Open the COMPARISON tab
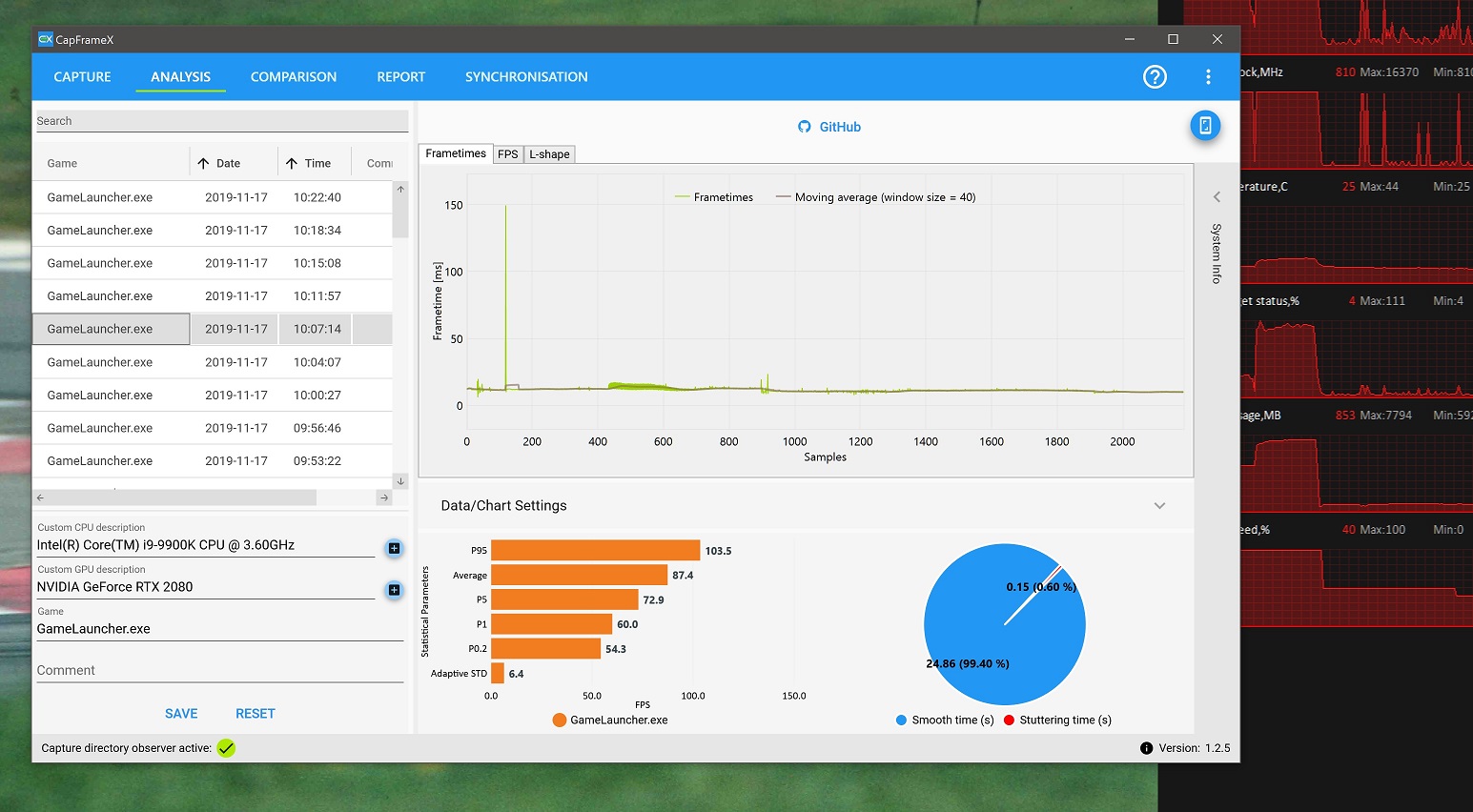 click(294, 77)
